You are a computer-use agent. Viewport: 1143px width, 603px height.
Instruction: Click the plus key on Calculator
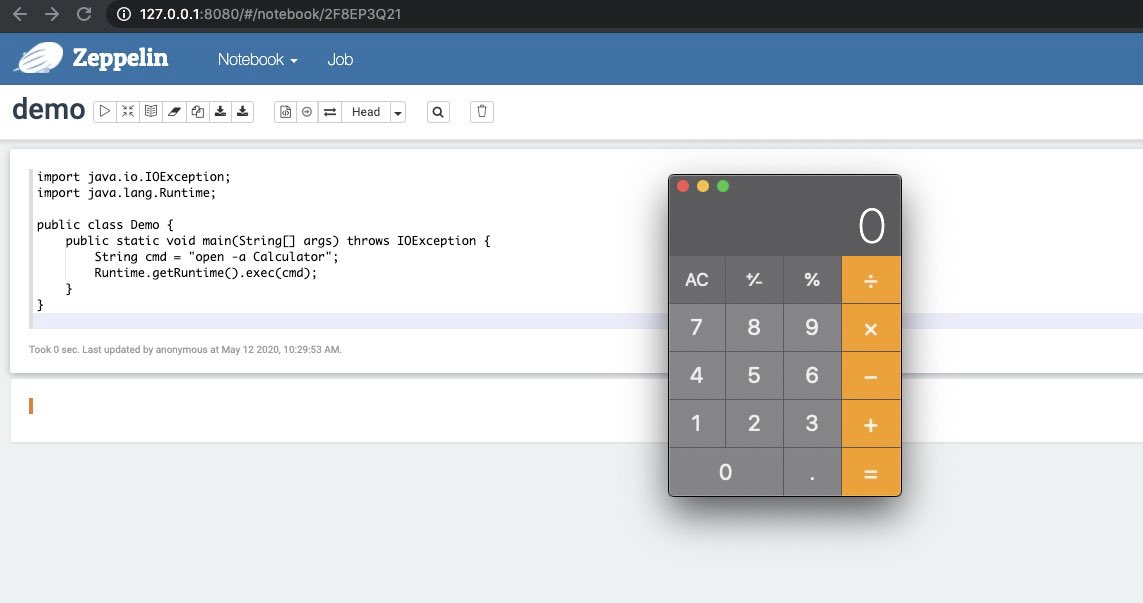(871, 424)
